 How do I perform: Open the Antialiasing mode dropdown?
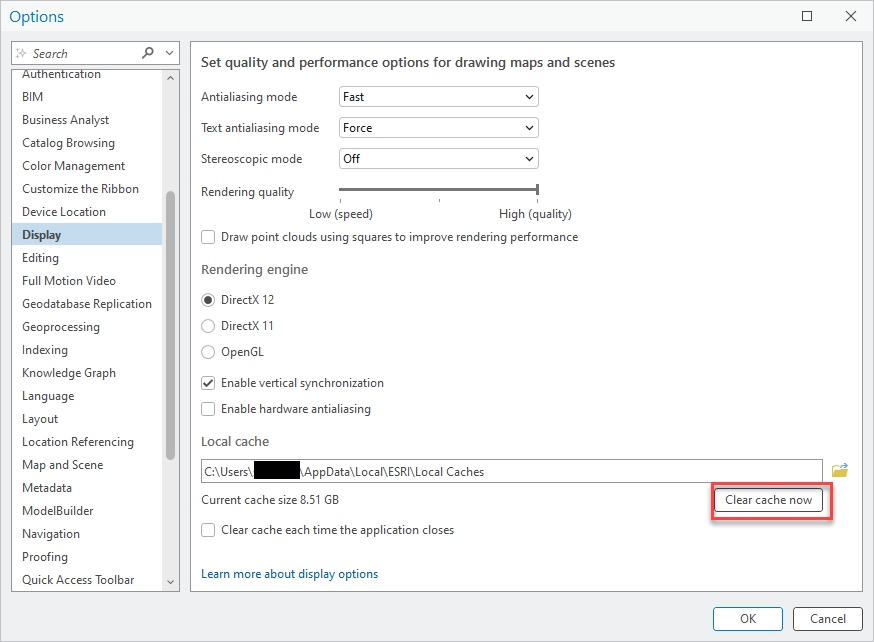(527, 96)
